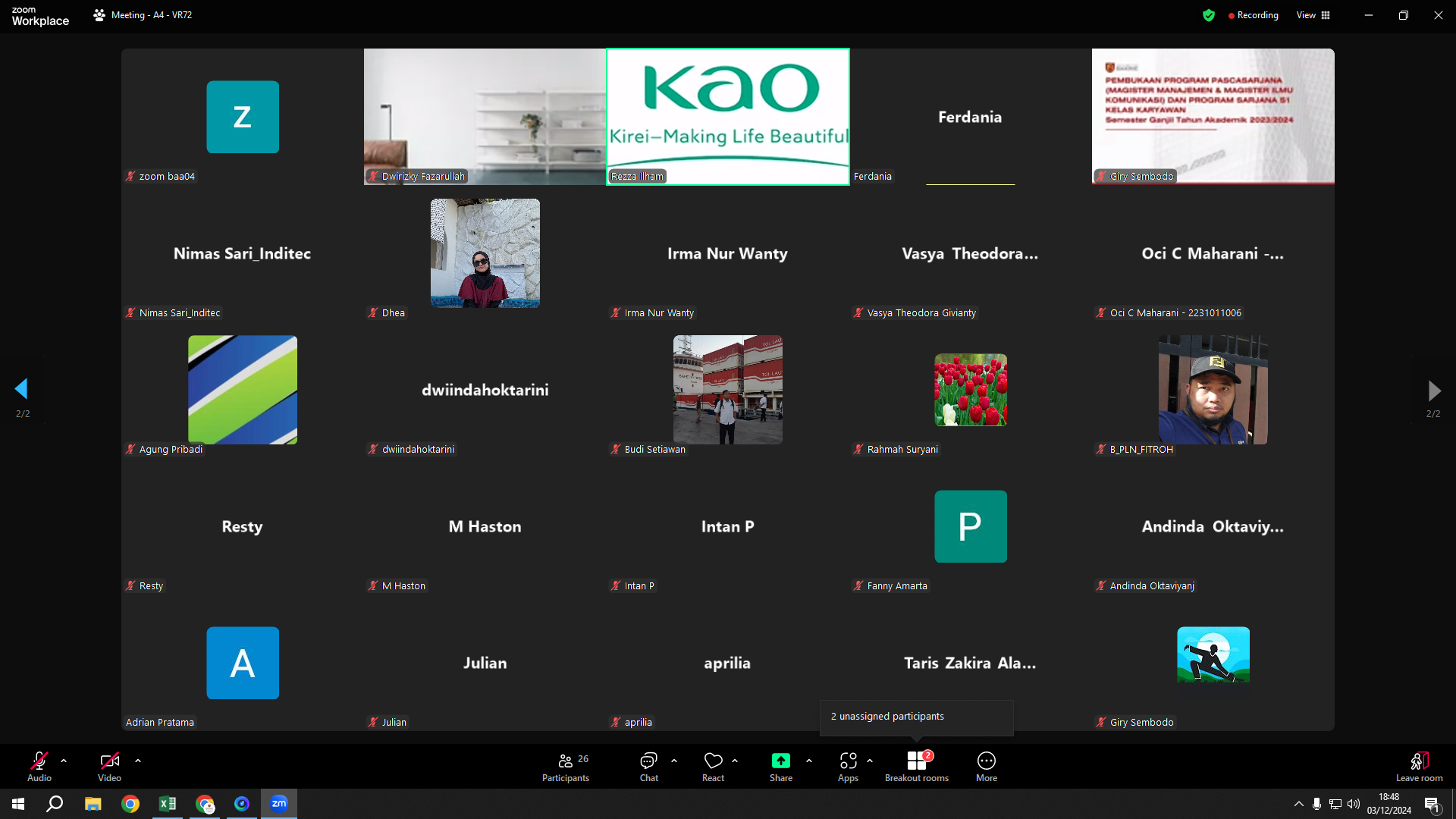Open Breakout rooms manager

click(x=917, y=767)
